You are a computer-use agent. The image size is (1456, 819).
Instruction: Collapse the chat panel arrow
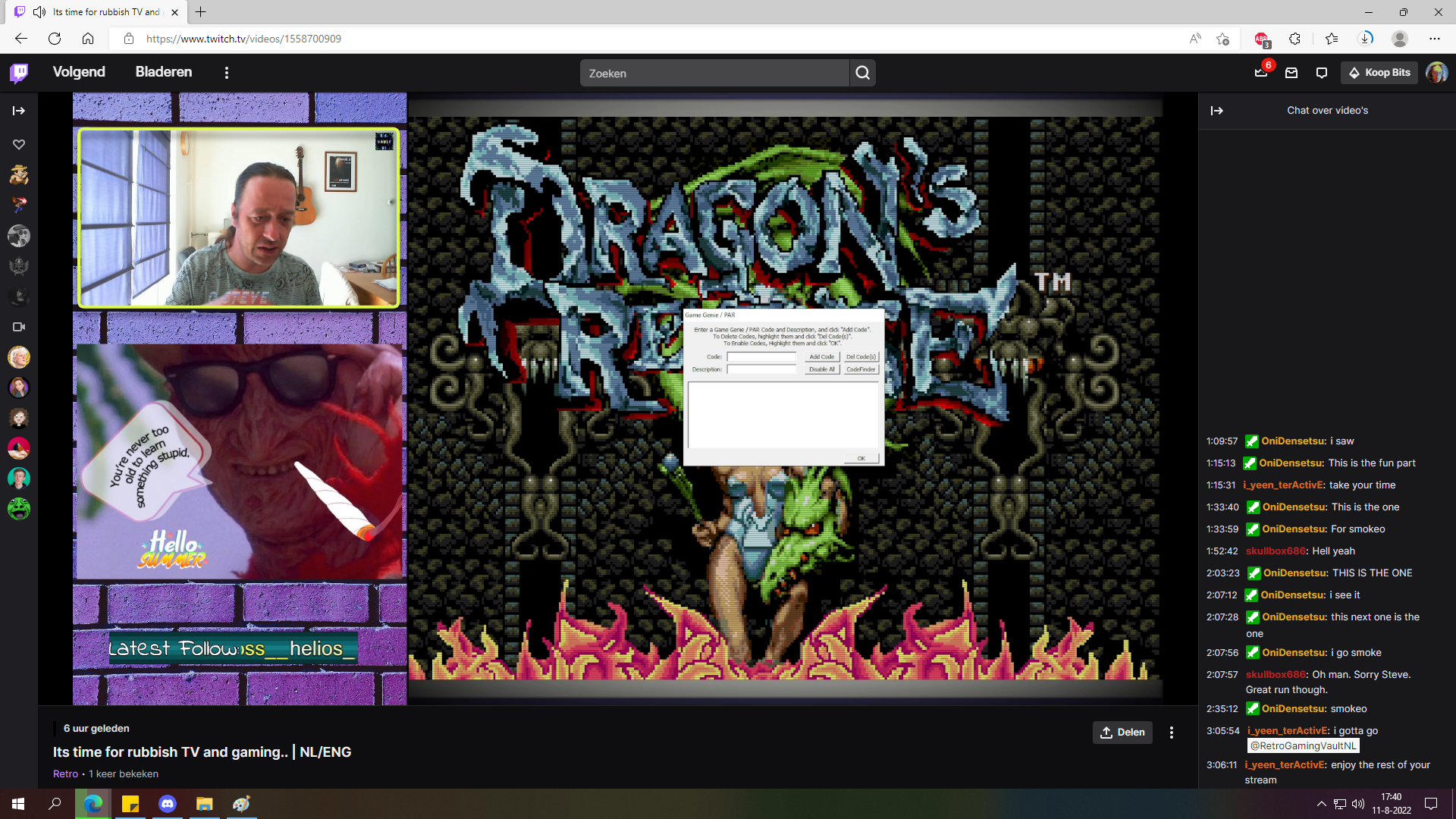(1217, 111)
